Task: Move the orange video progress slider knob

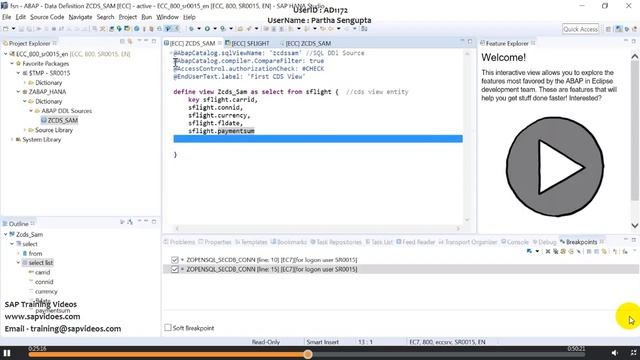Action: pyautogui.click(x=308, y=355)
